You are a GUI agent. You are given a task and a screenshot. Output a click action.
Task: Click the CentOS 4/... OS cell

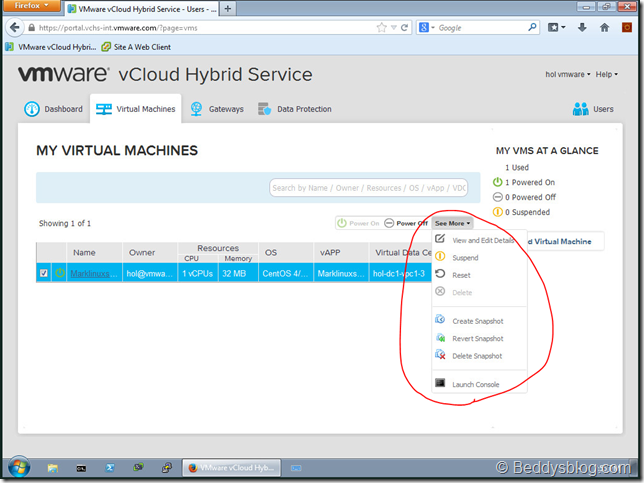(286, 274)
